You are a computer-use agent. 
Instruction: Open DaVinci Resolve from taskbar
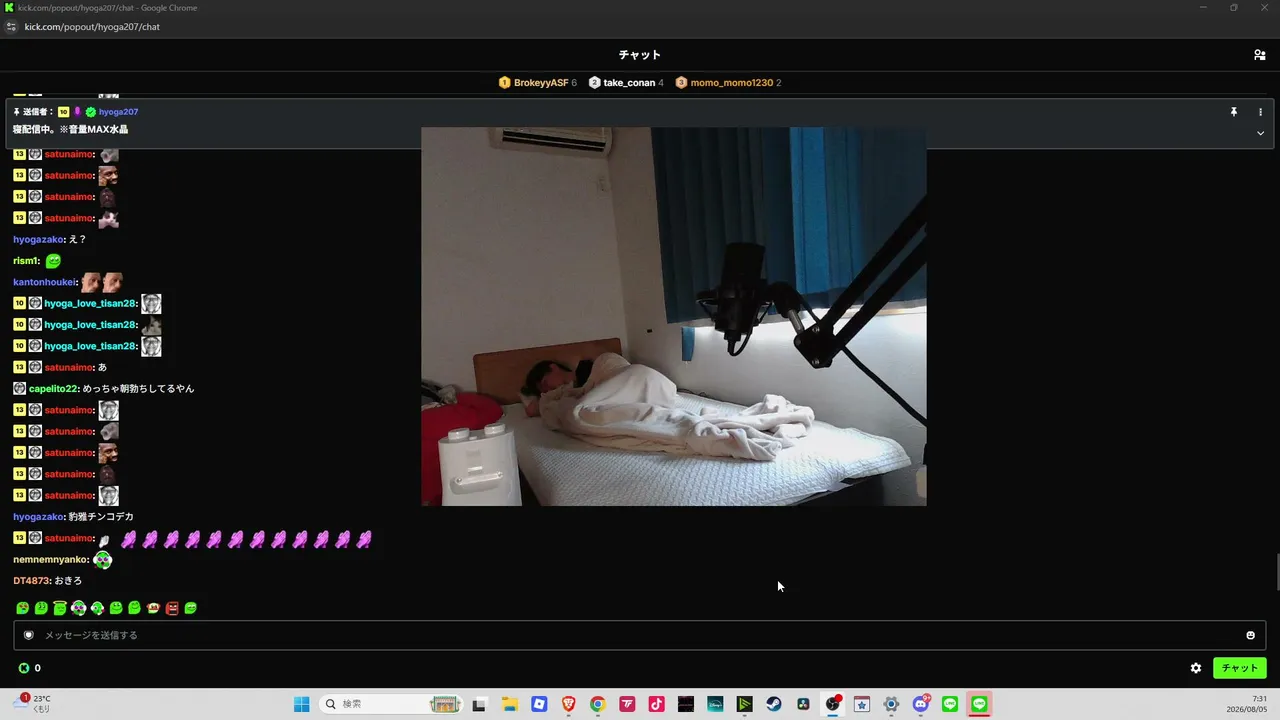coord(803,704)
